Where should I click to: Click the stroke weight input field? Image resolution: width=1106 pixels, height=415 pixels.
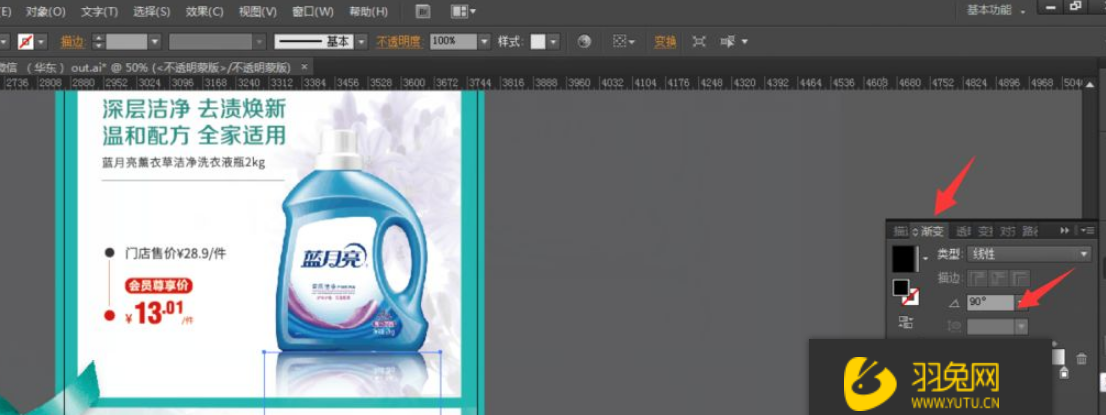[126, 42]
